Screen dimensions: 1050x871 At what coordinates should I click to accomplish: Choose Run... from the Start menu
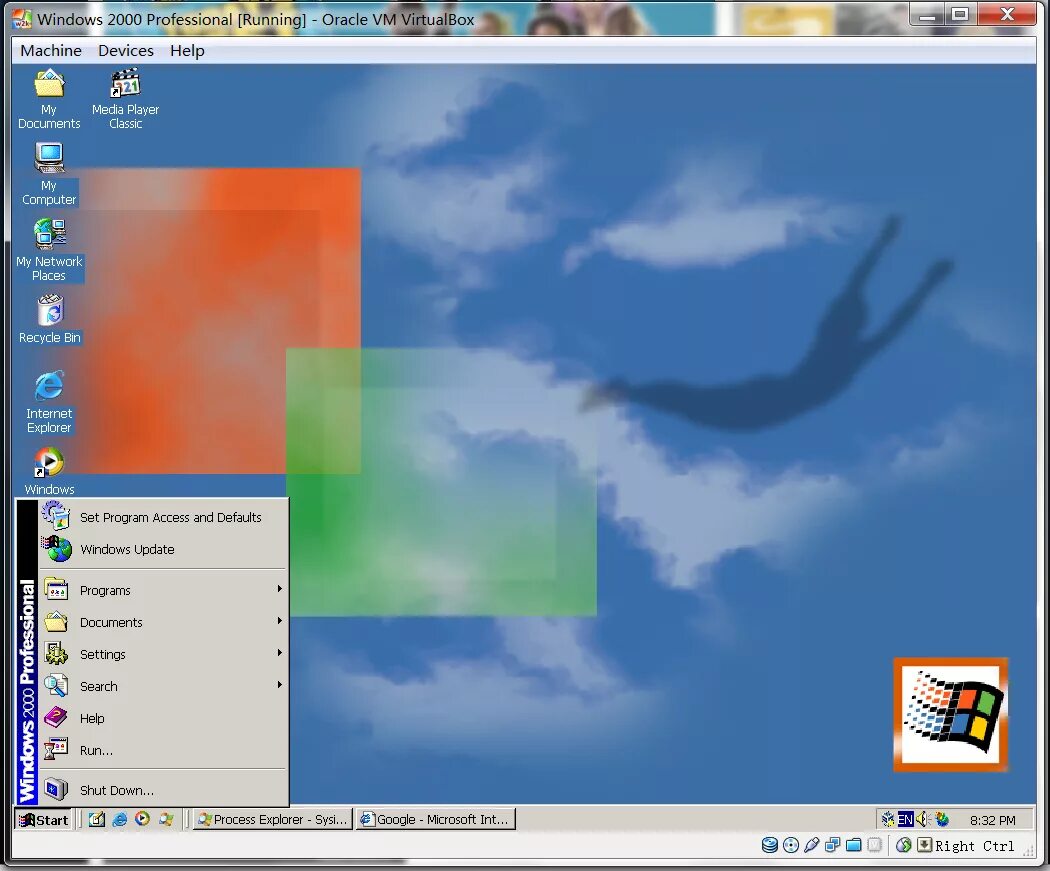coord(163,750)
